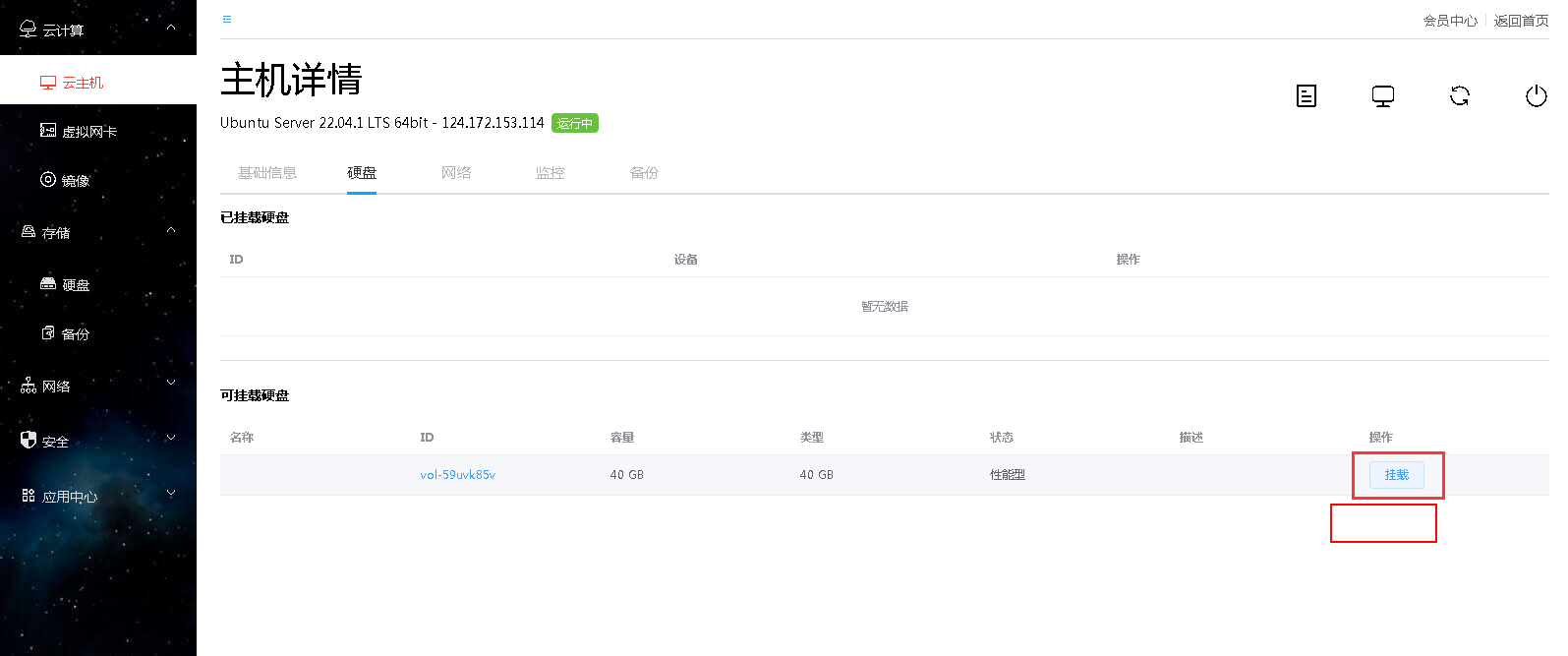Click the 挂载 button for vol-59uvk85v
Screen dimensions: 1568x656
1396,475
